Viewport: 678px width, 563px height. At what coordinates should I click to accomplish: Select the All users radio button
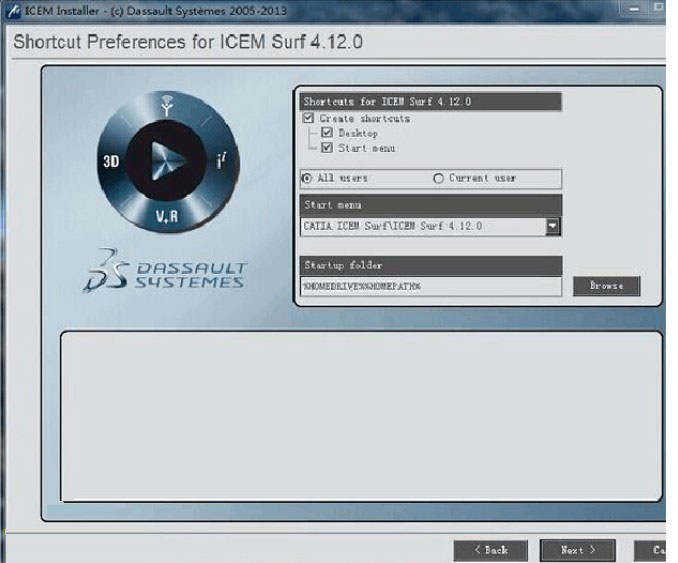pos(307,178)
